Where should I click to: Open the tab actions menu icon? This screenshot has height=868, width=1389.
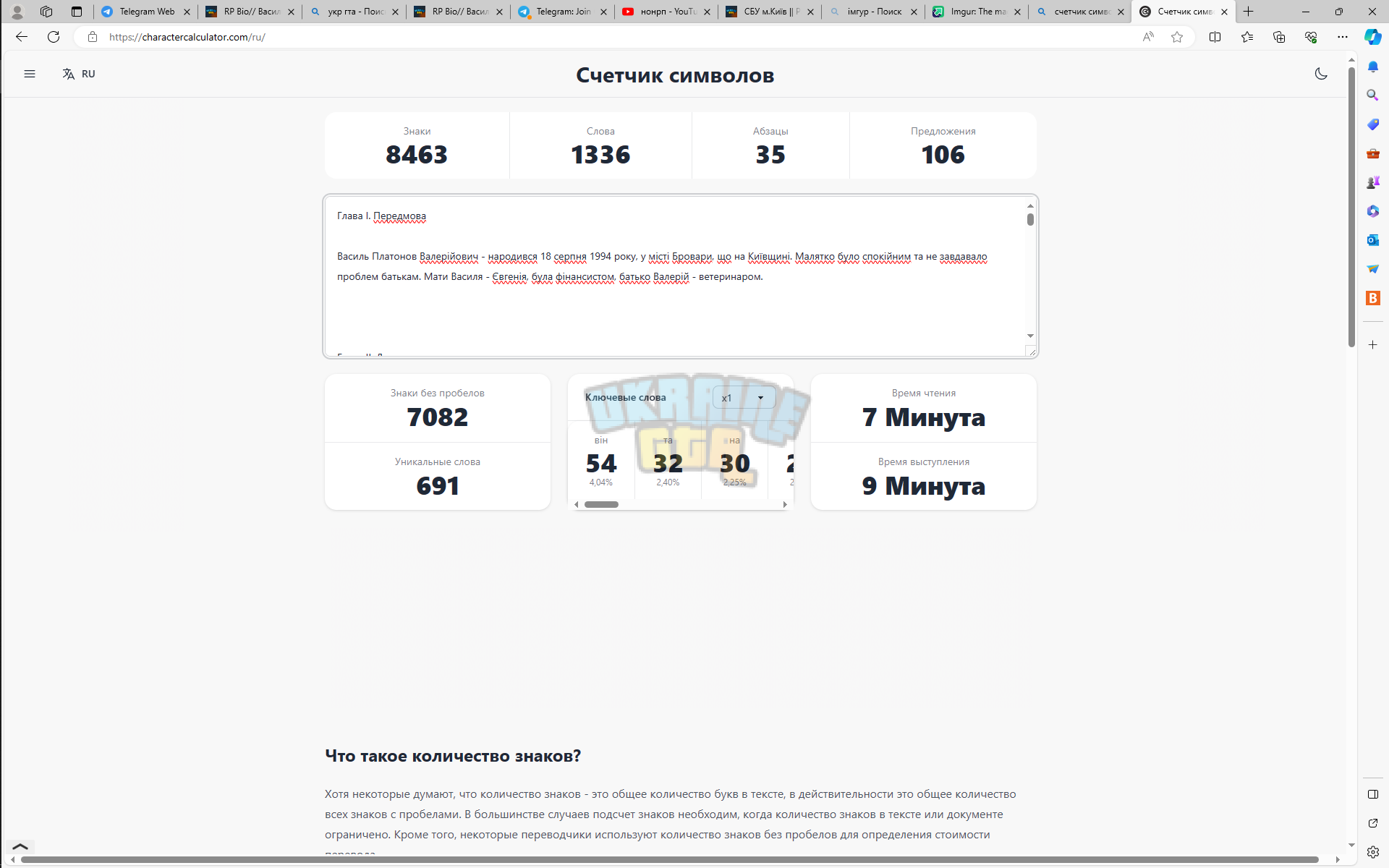[77, 12]
